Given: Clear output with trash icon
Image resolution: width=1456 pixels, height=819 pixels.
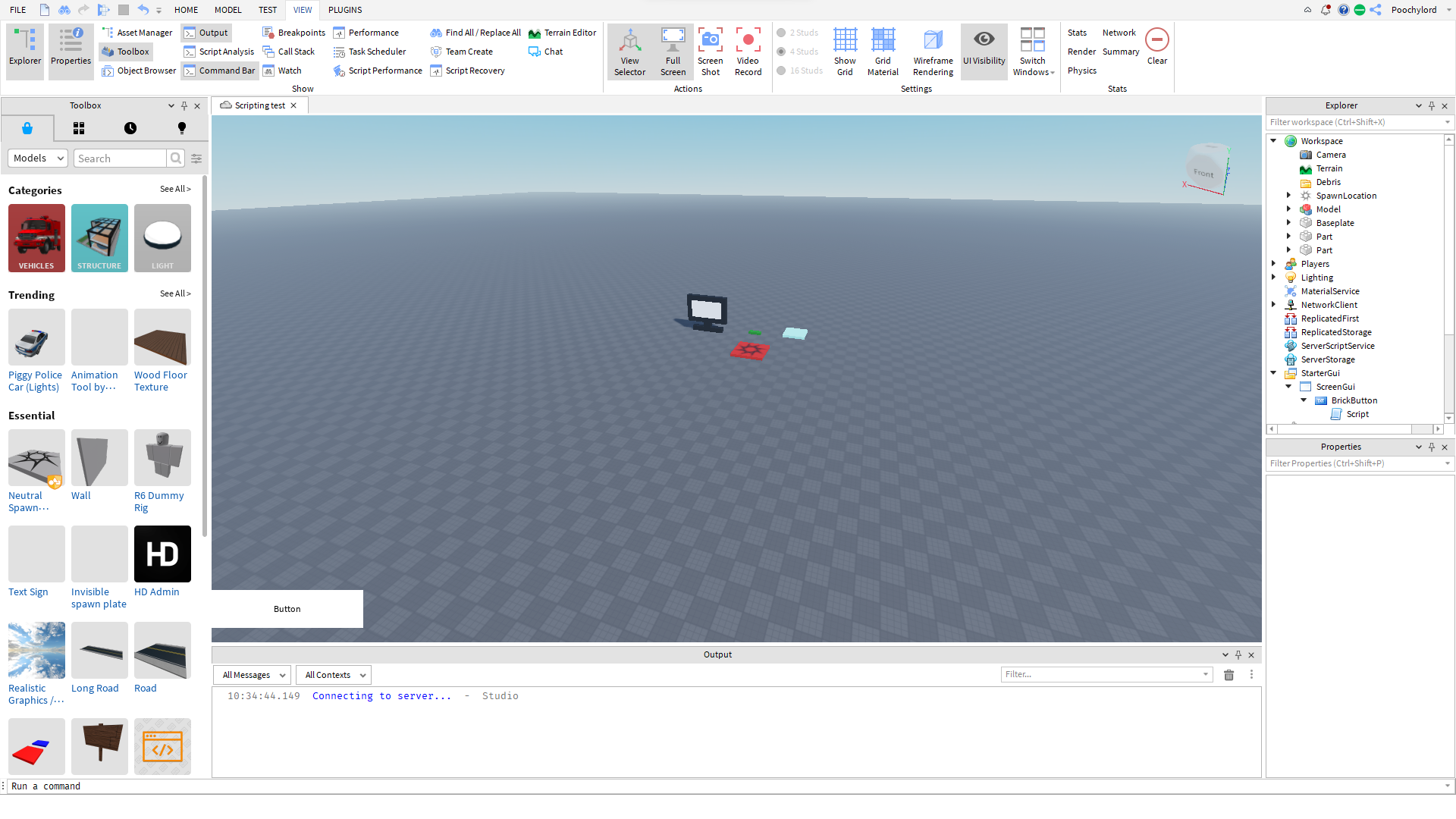Looking at the screenshot, I should (1229, 675).
